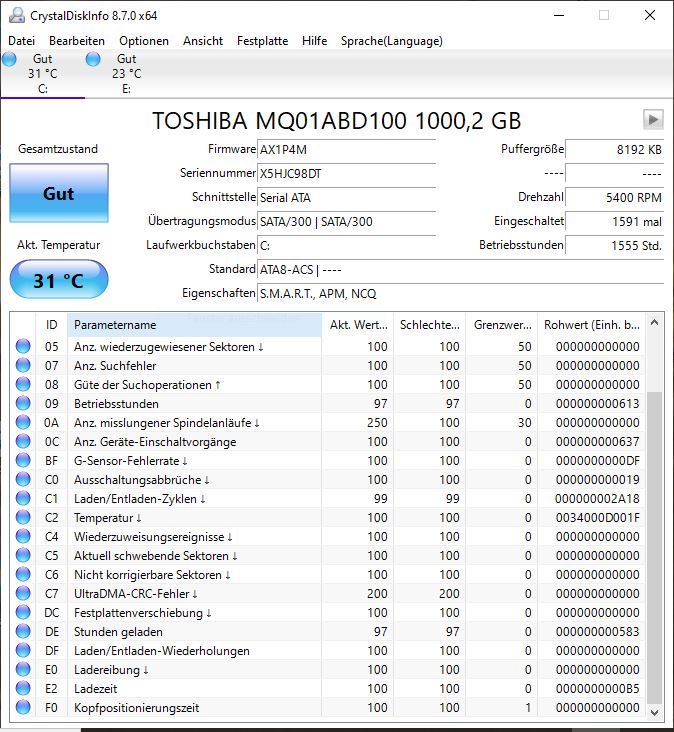674x732 pixels.
Task: Click status orb for ID 0A row
Action: [x=23, y=422]
